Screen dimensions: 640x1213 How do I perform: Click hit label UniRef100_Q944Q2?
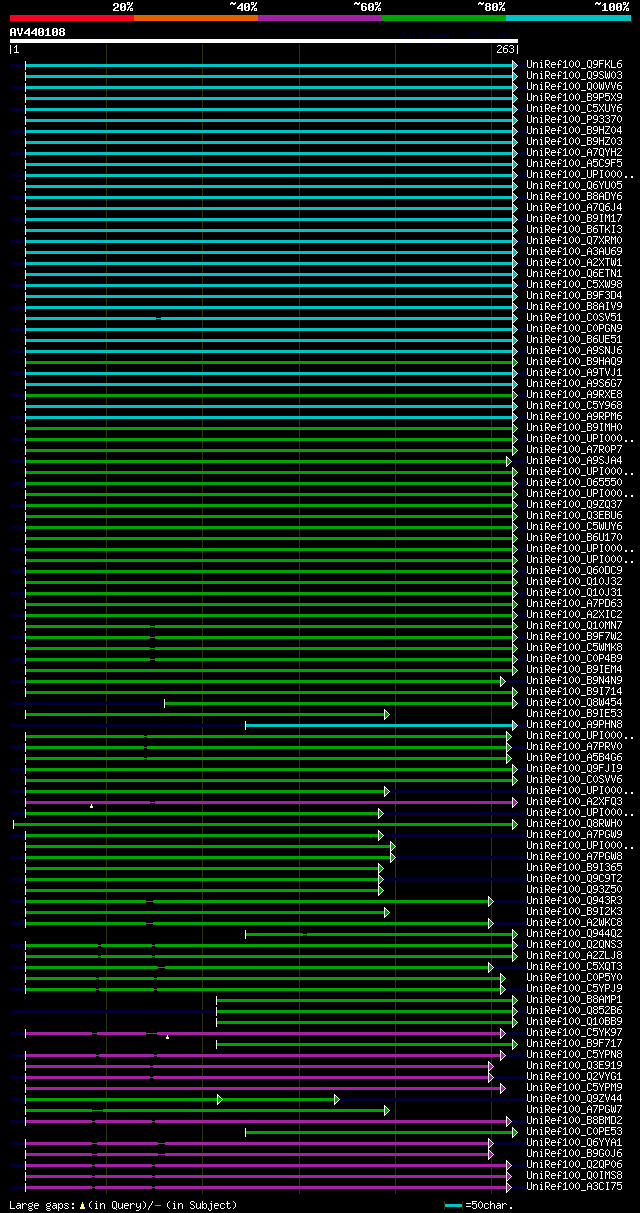(x=575, y=933)
